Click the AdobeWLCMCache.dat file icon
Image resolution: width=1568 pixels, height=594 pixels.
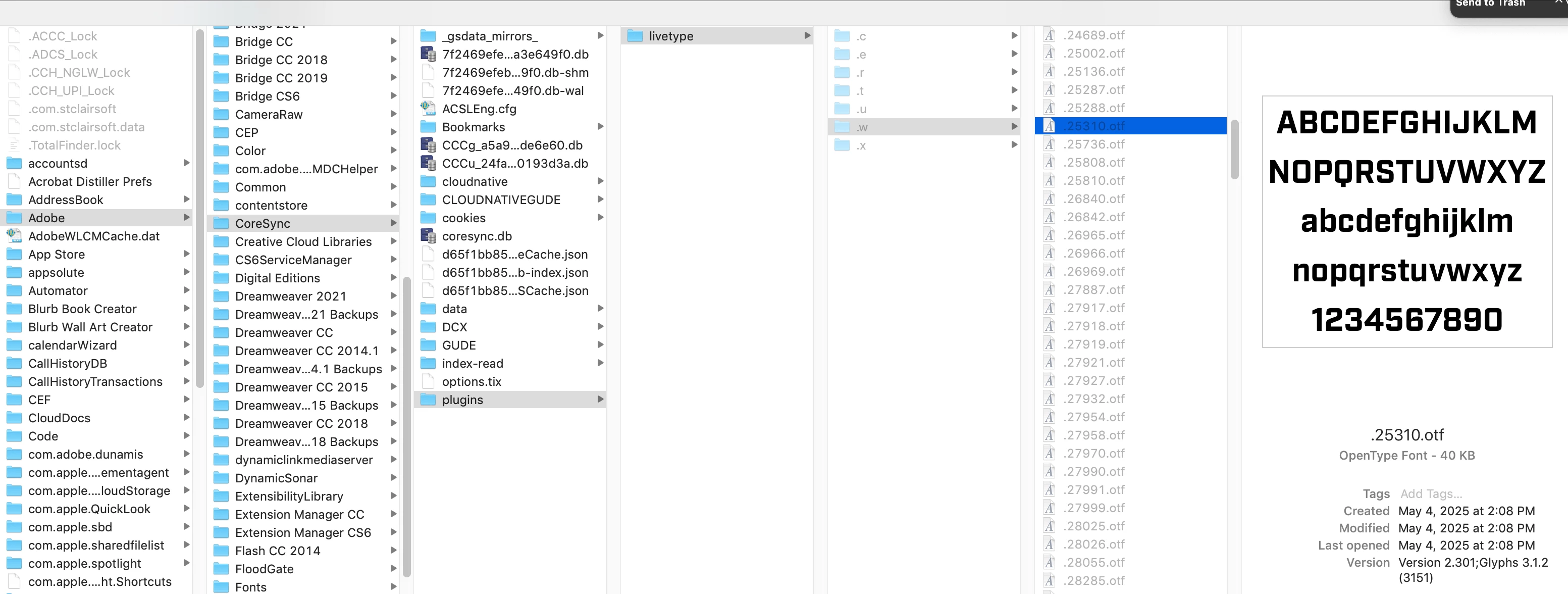pos(14,236)
